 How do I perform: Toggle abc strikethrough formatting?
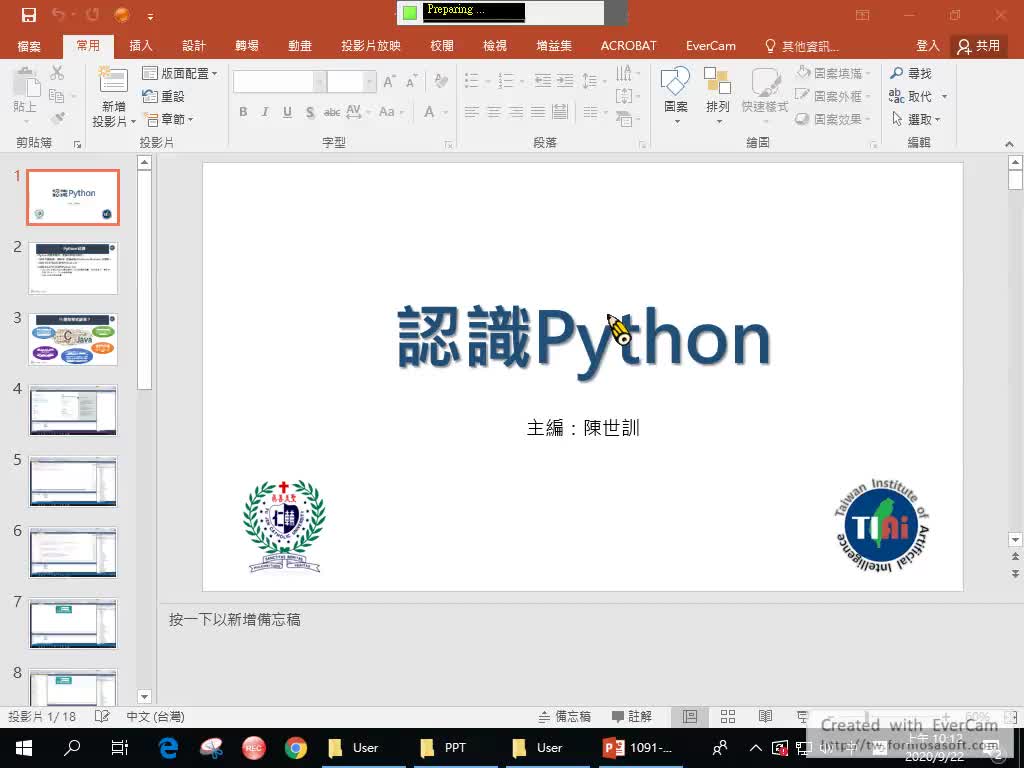[332, 112]
